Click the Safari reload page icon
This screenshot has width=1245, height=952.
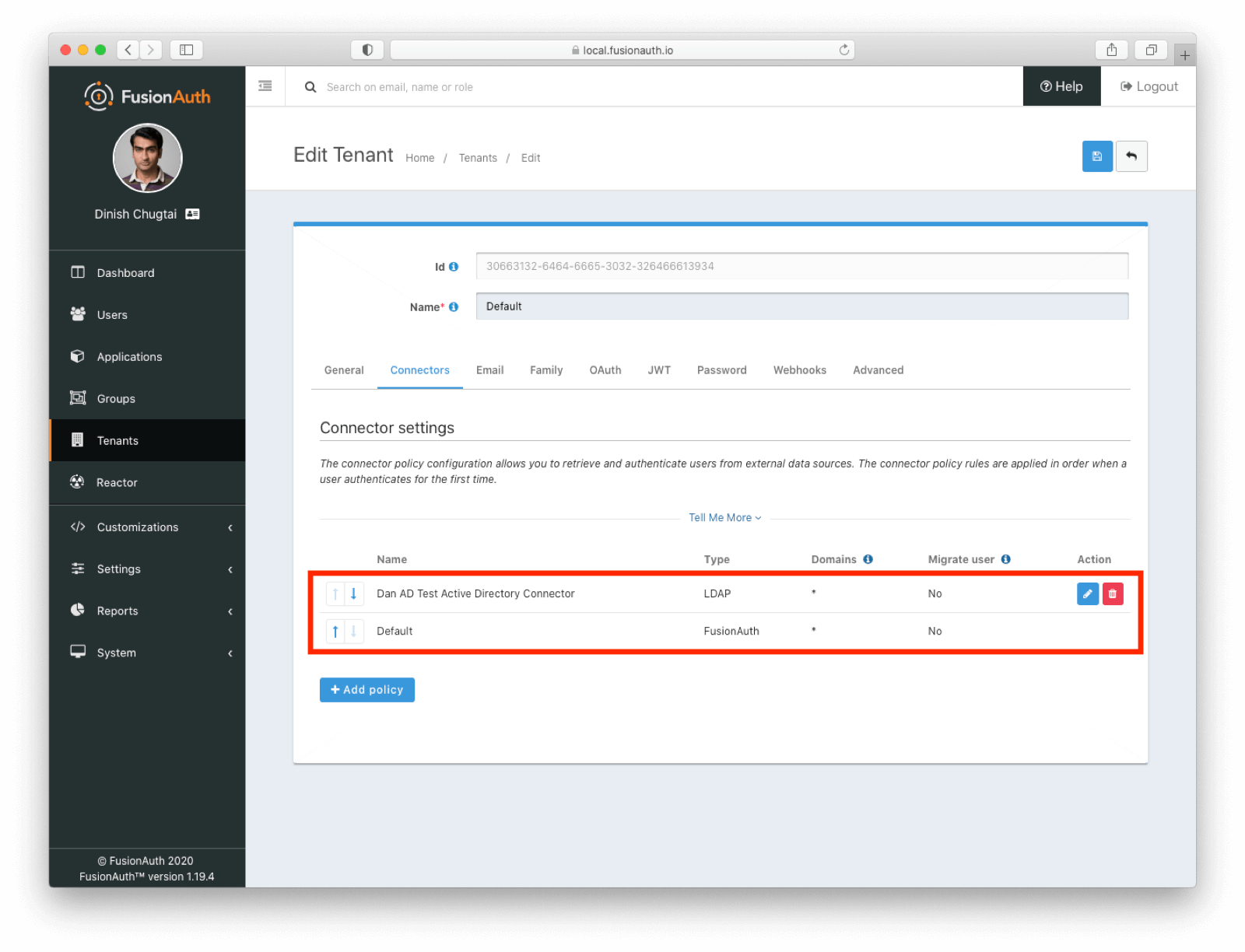click(x=844, y=50)
